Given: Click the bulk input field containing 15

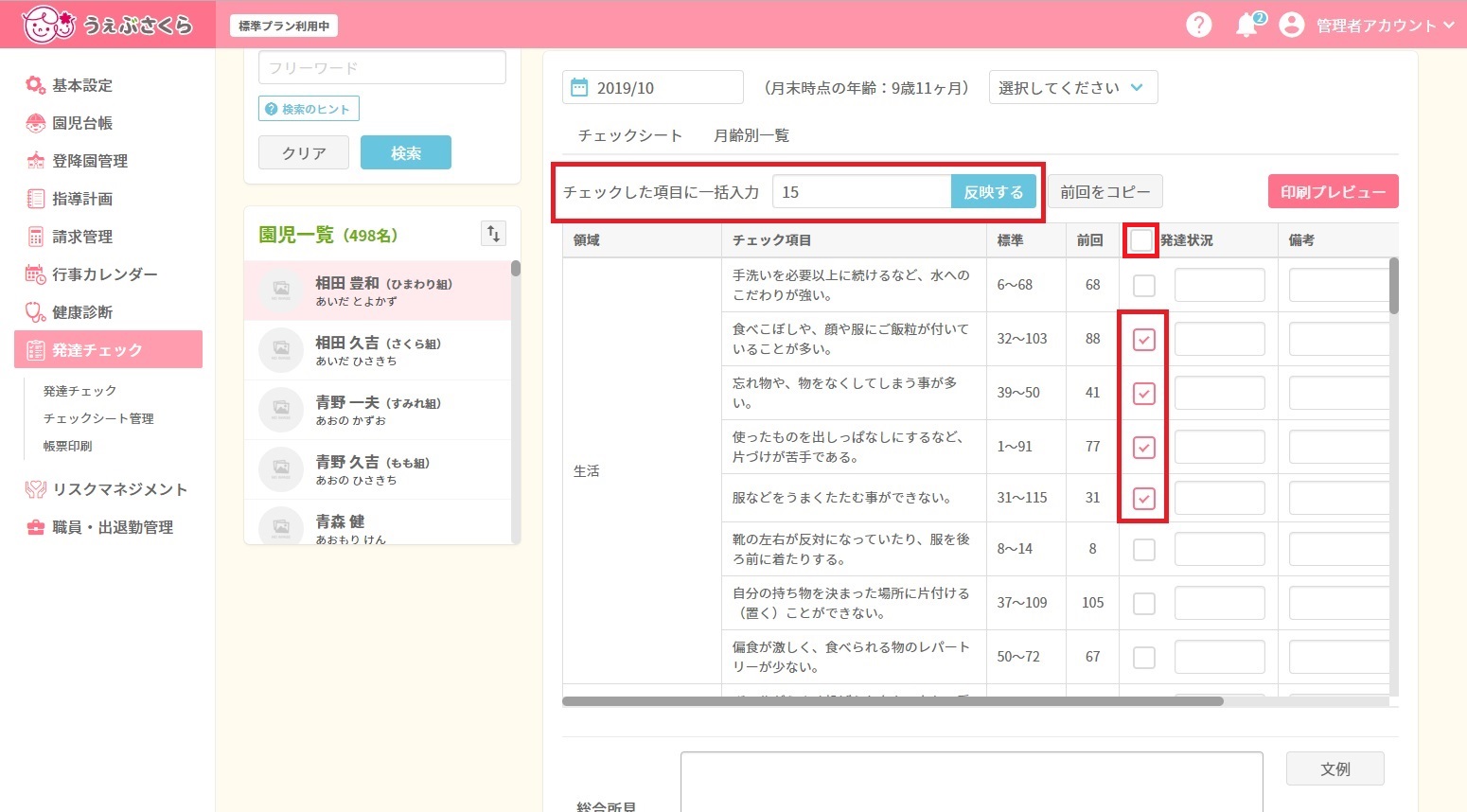Looking at the screenshot, I should tap(862, 192).
